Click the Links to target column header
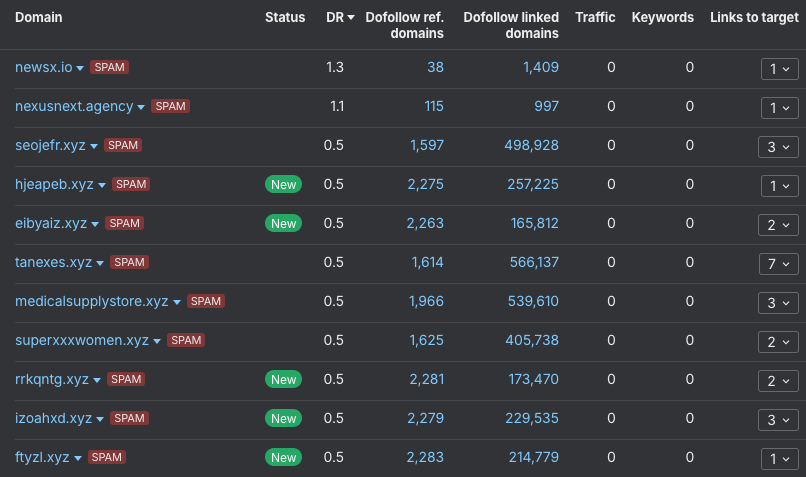The image size is (806, 477). click(x=754, y=17)
